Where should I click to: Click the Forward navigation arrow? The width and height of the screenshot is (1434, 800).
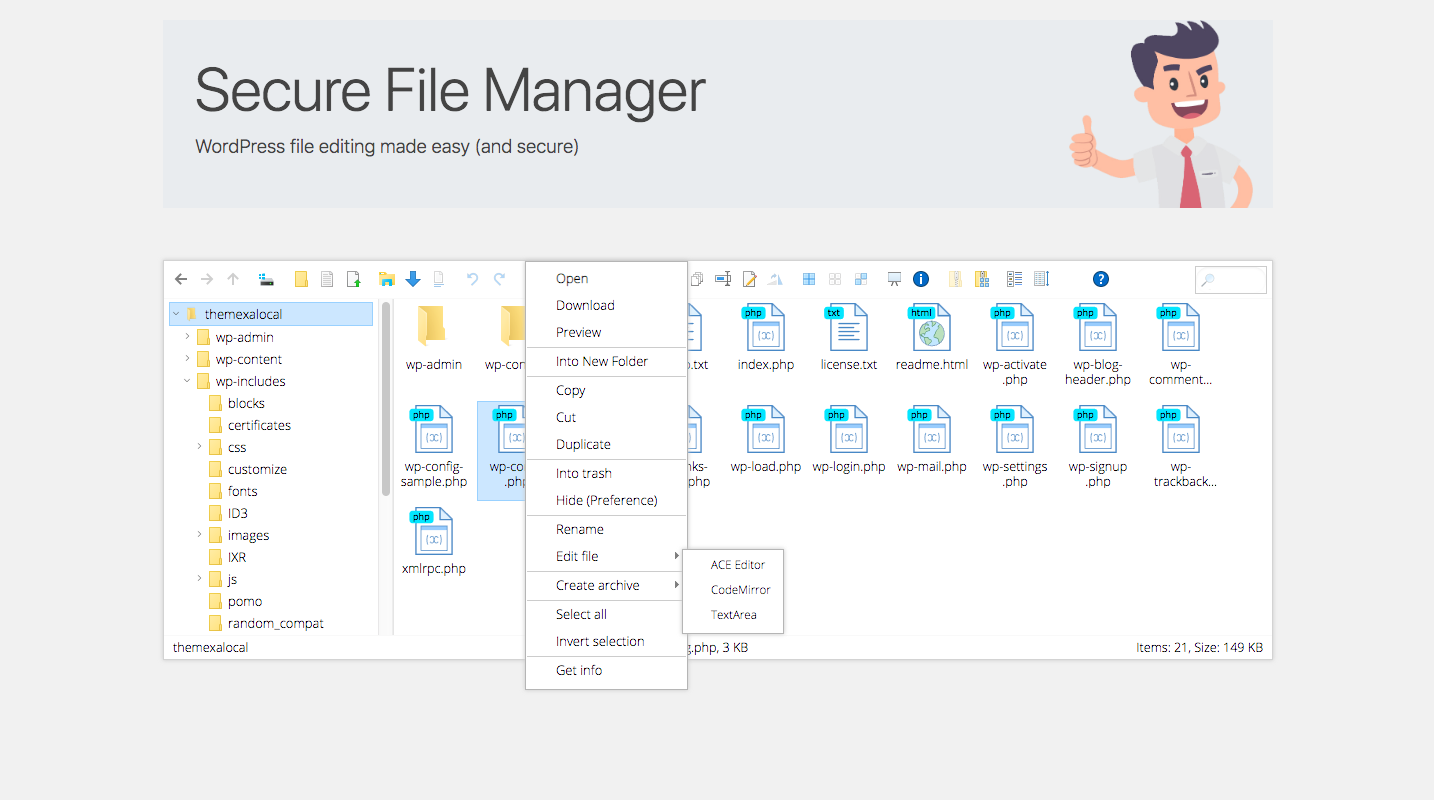(x=207, y=279)
